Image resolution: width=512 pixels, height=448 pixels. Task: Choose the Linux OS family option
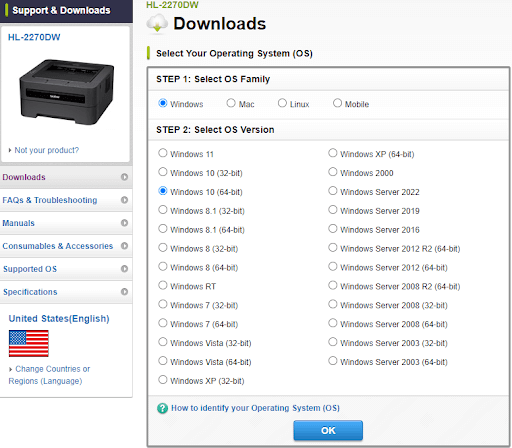[x=282, y=103]
